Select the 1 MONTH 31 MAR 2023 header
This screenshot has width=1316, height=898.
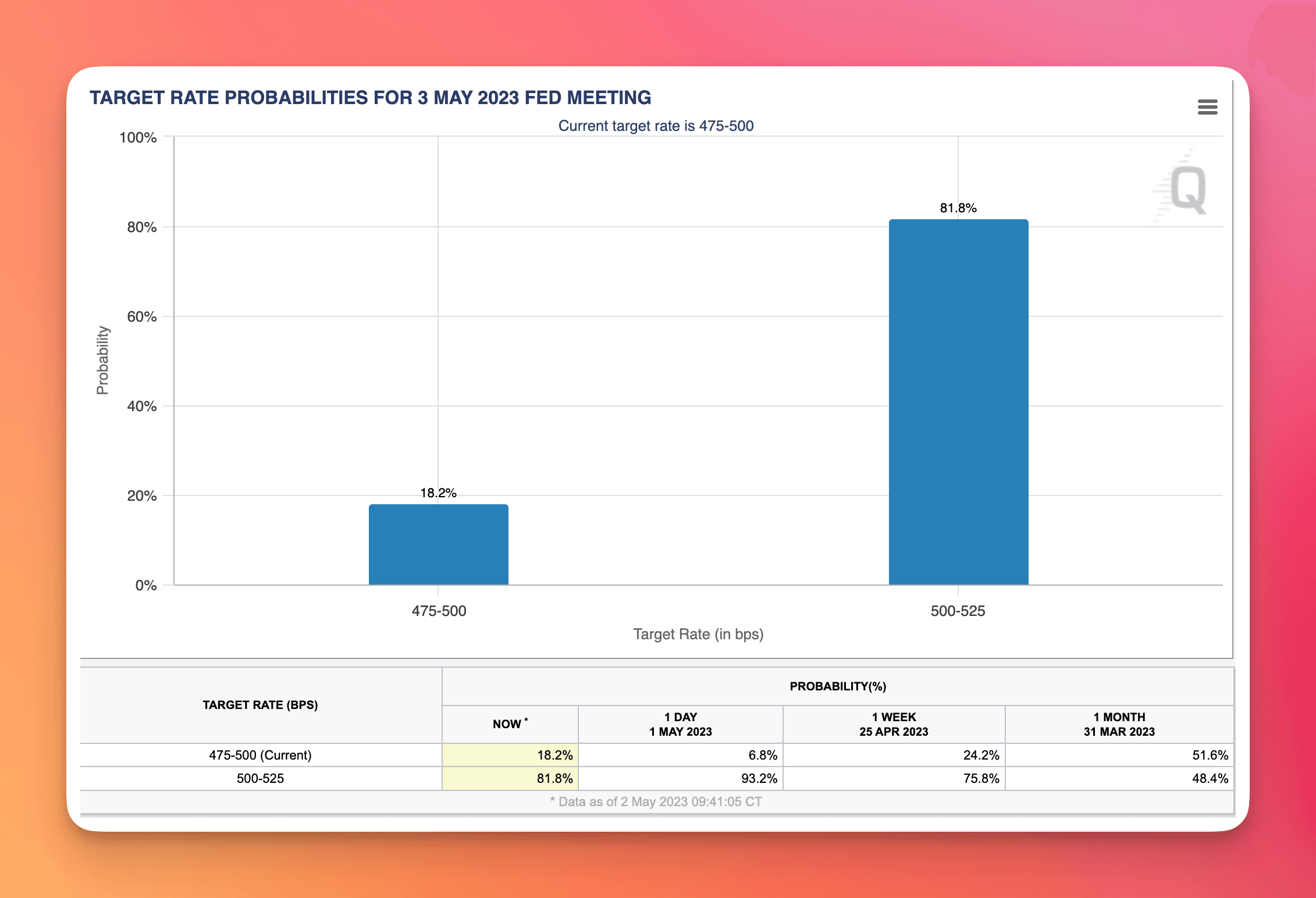(1119, 724)
